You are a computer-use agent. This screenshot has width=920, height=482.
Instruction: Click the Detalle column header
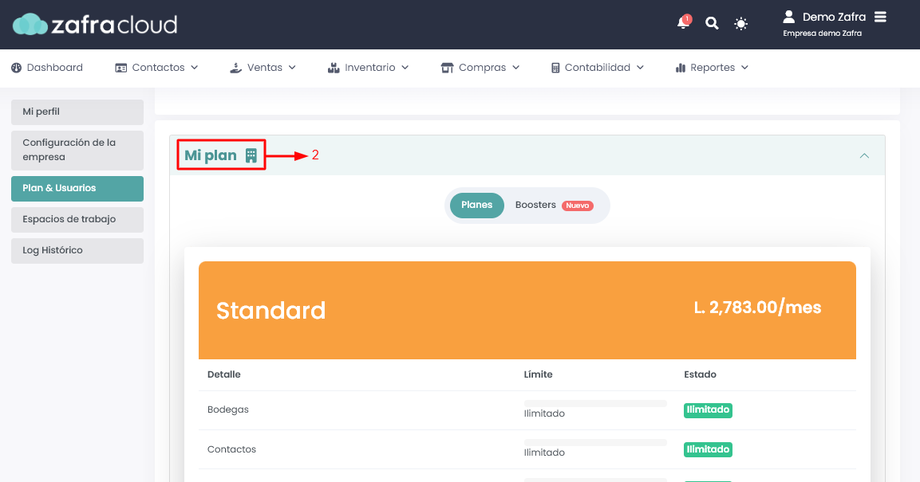224,375
